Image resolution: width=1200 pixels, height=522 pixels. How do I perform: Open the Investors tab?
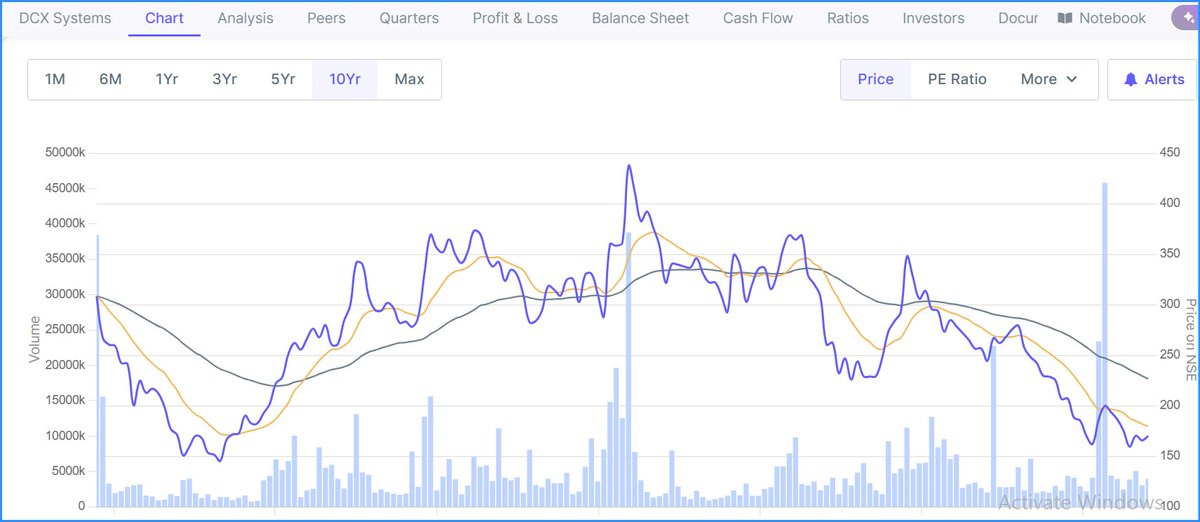coord(933,18)
